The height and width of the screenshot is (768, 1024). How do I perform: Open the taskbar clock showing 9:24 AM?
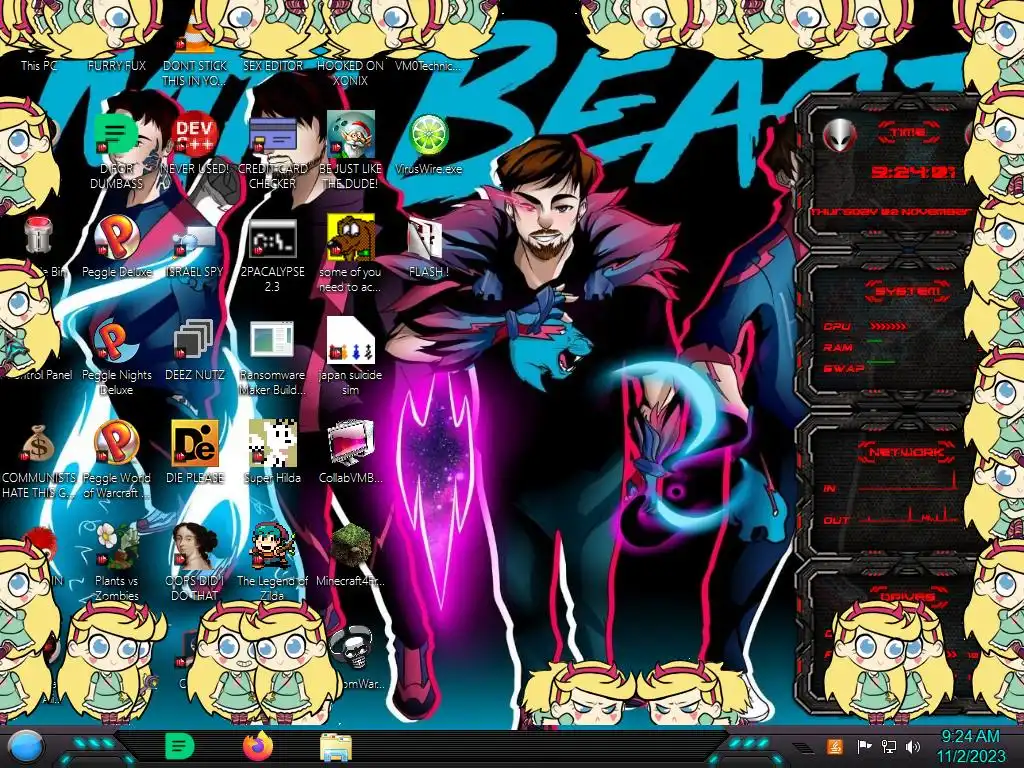coord(970,746)
